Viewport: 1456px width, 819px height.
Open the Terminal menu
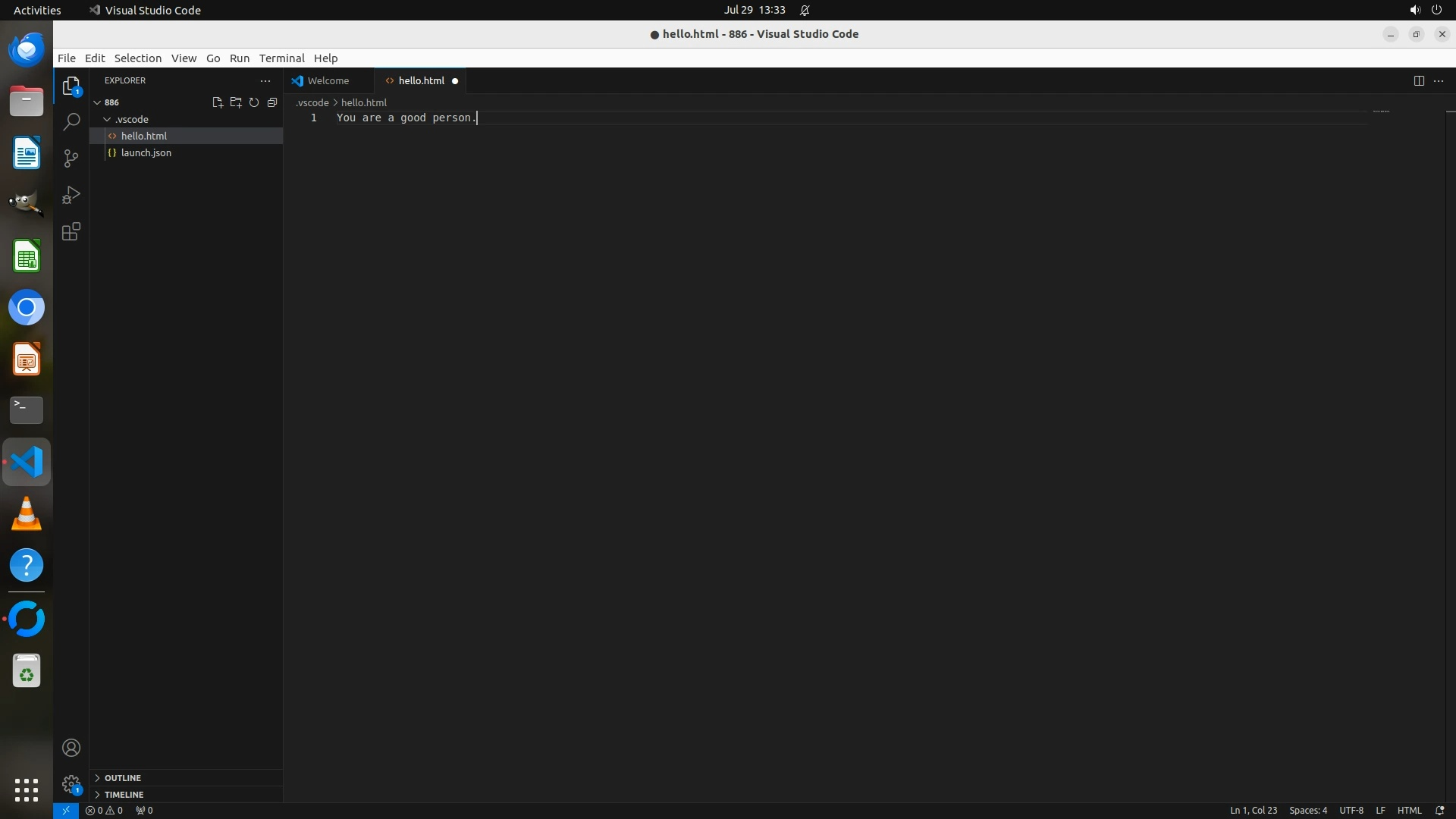pyautogui.click(x=281, y=58)
